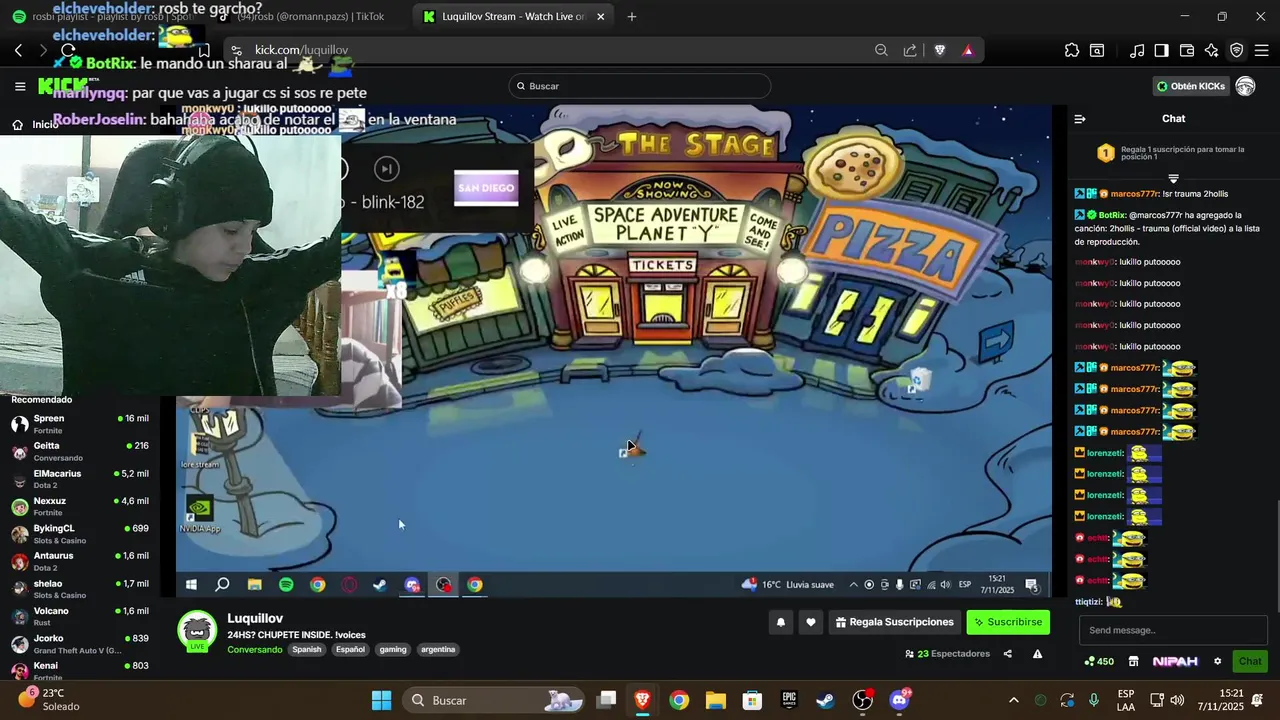Click Regala Suscripciones button
Viewport: 1280px width, 720px height.
pyautogui.click(x=895, y=622)
